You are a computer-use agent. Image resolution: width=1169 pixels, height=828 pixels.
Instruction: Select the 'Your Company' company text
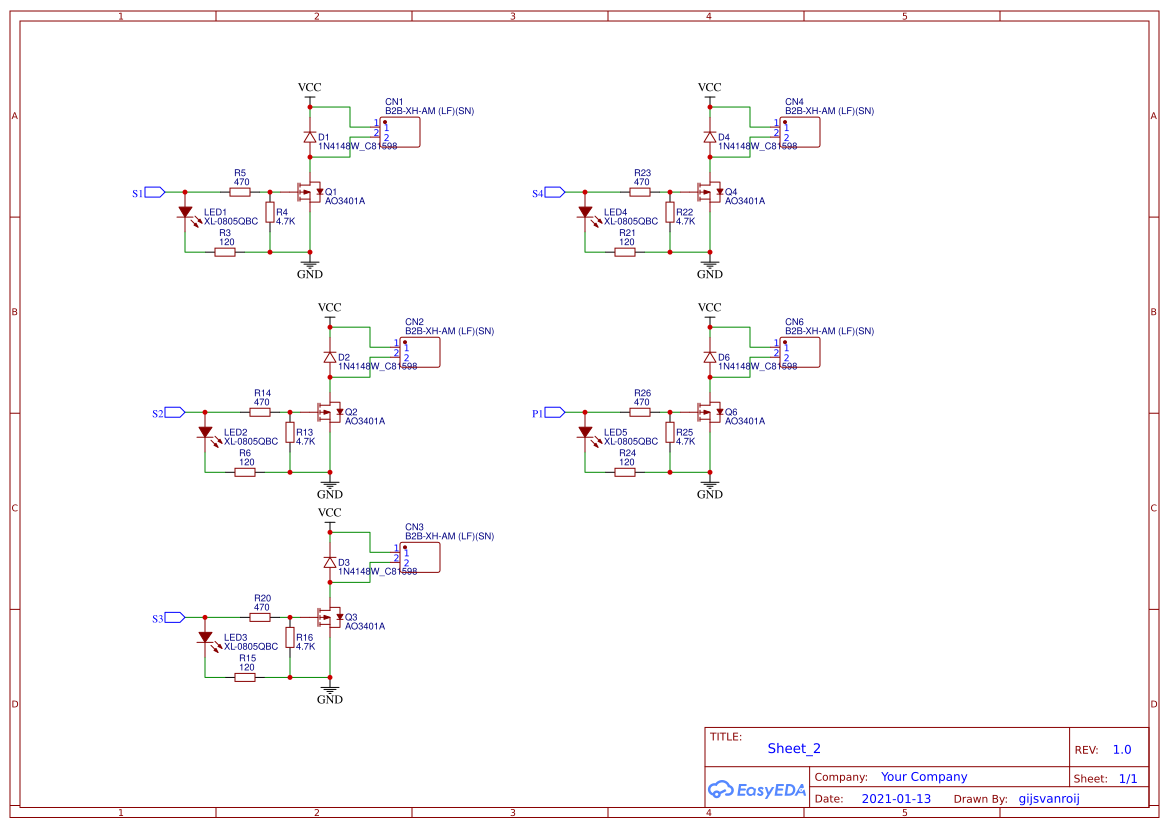coord(924,777)
